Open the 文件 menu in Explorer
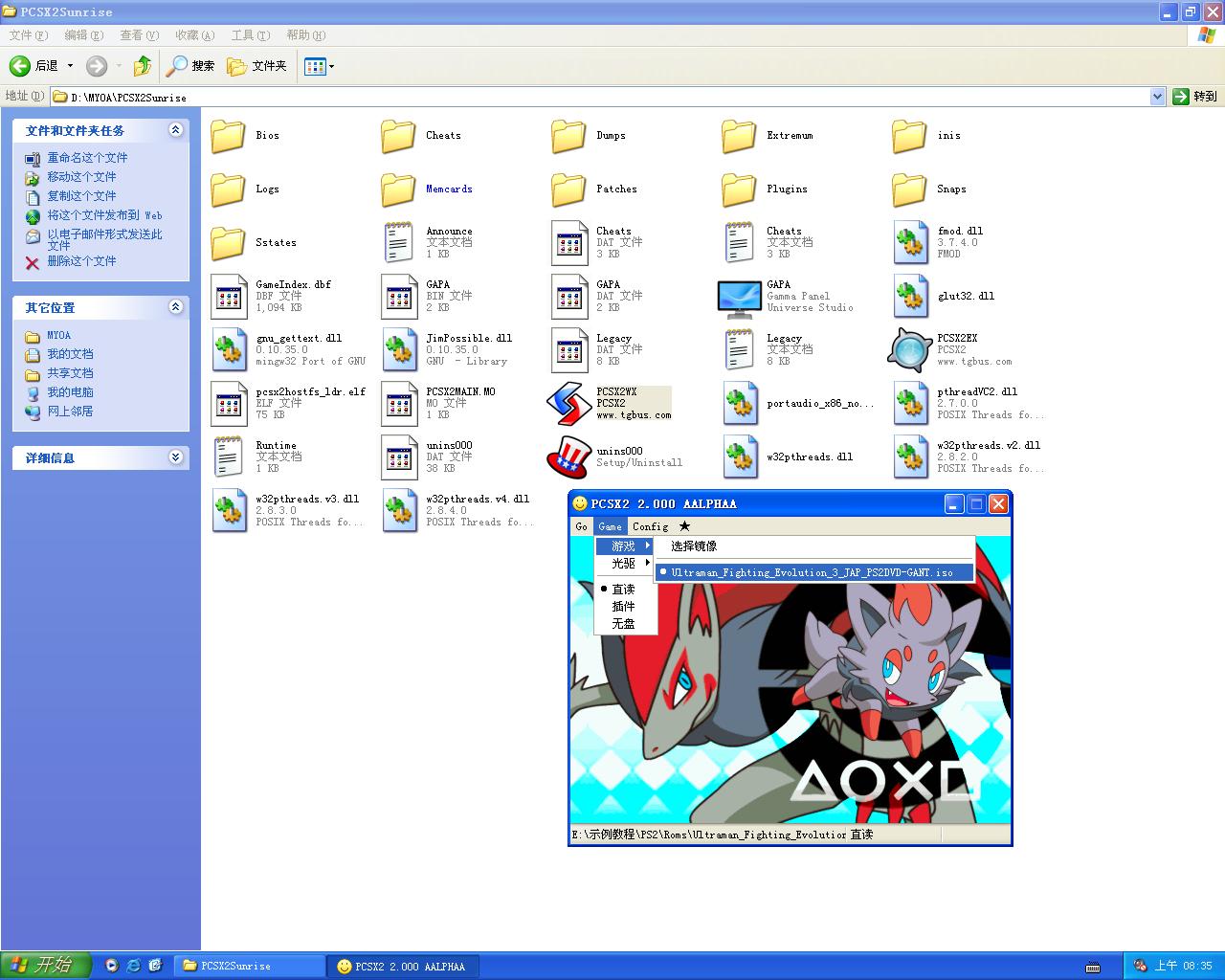1225x980 pixels. click(x=28, y=35)
